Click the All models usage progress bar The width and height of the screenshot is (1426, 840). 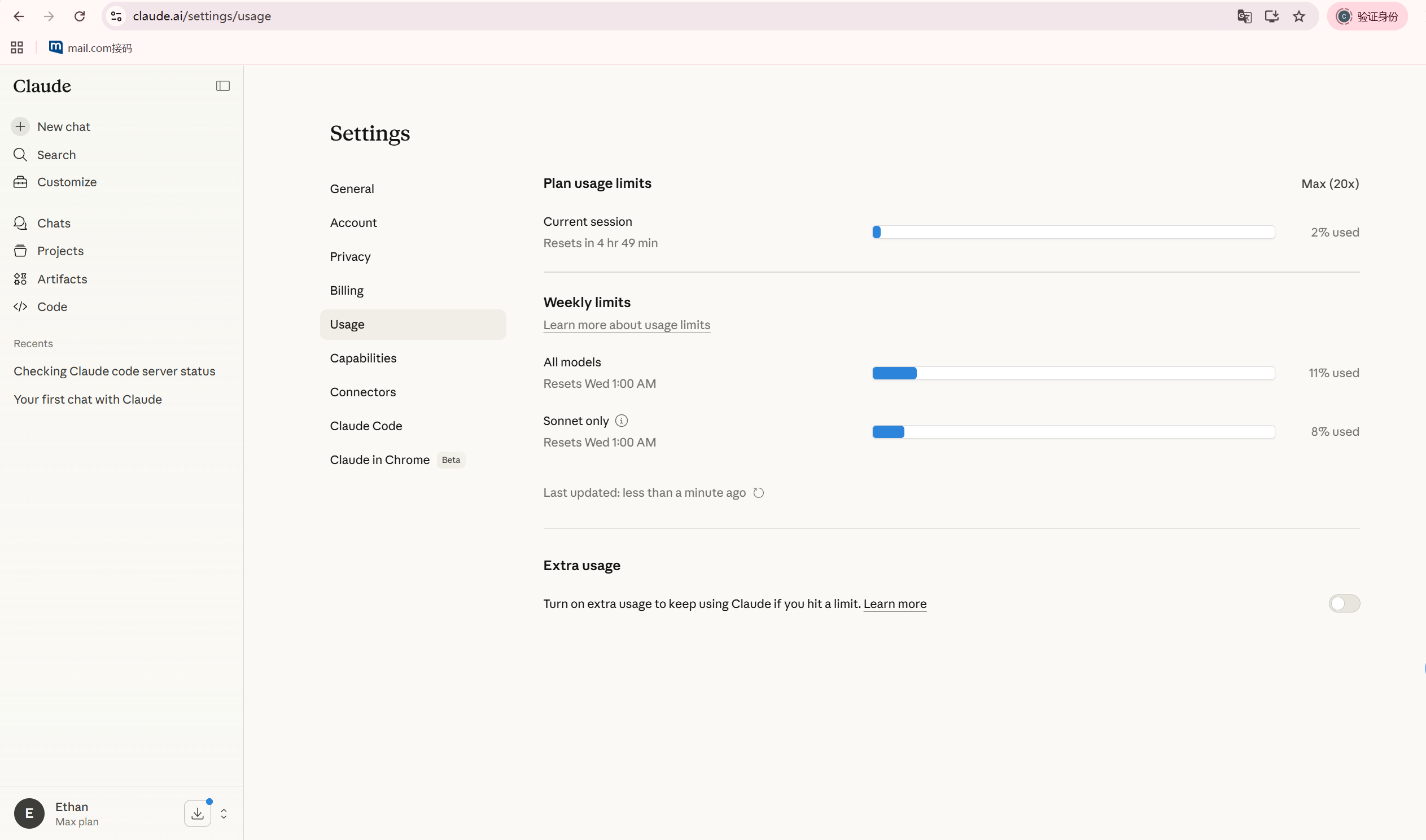click(1073, 373)
